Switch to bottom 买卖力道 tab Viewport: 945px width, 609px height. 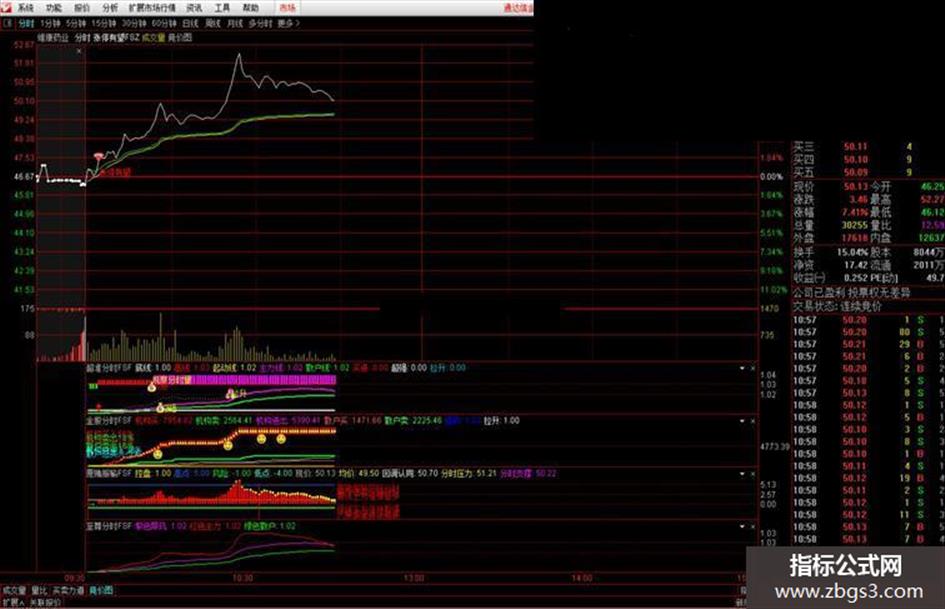click(x=68, y=591)
